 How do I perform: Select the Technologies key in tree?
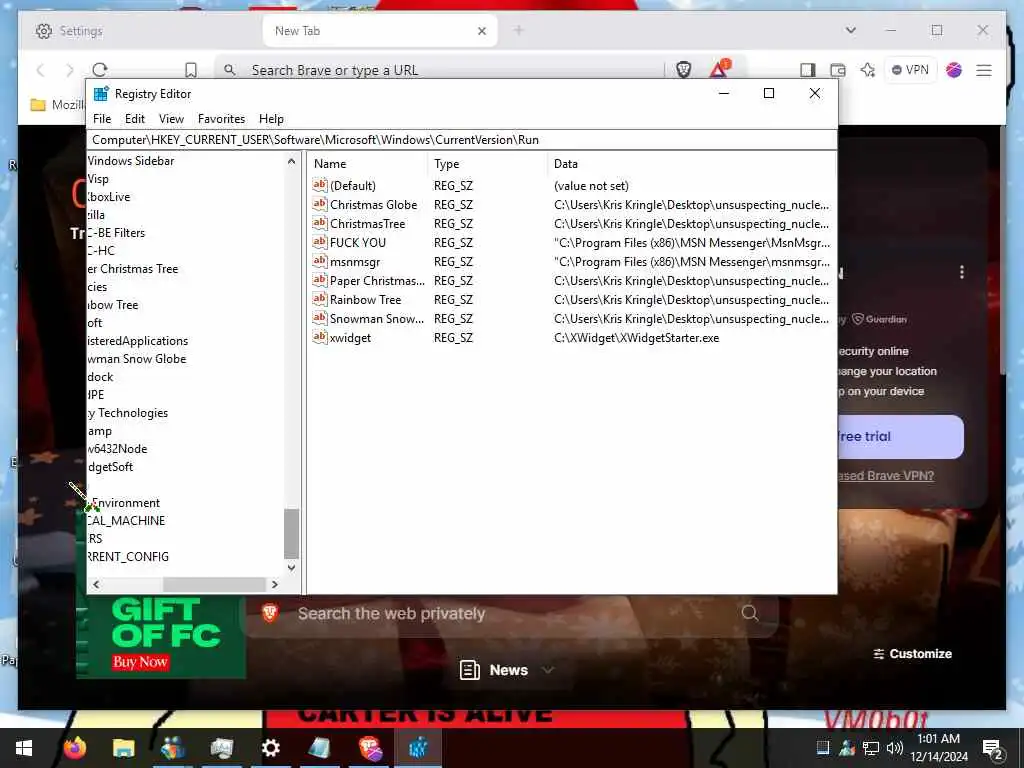pos(127,413)
